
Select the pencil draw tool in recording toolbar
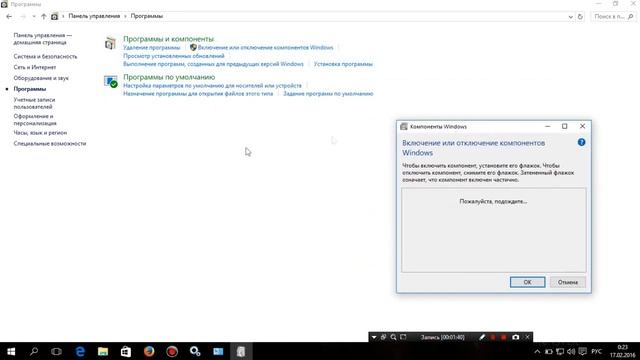pos(482,337)
